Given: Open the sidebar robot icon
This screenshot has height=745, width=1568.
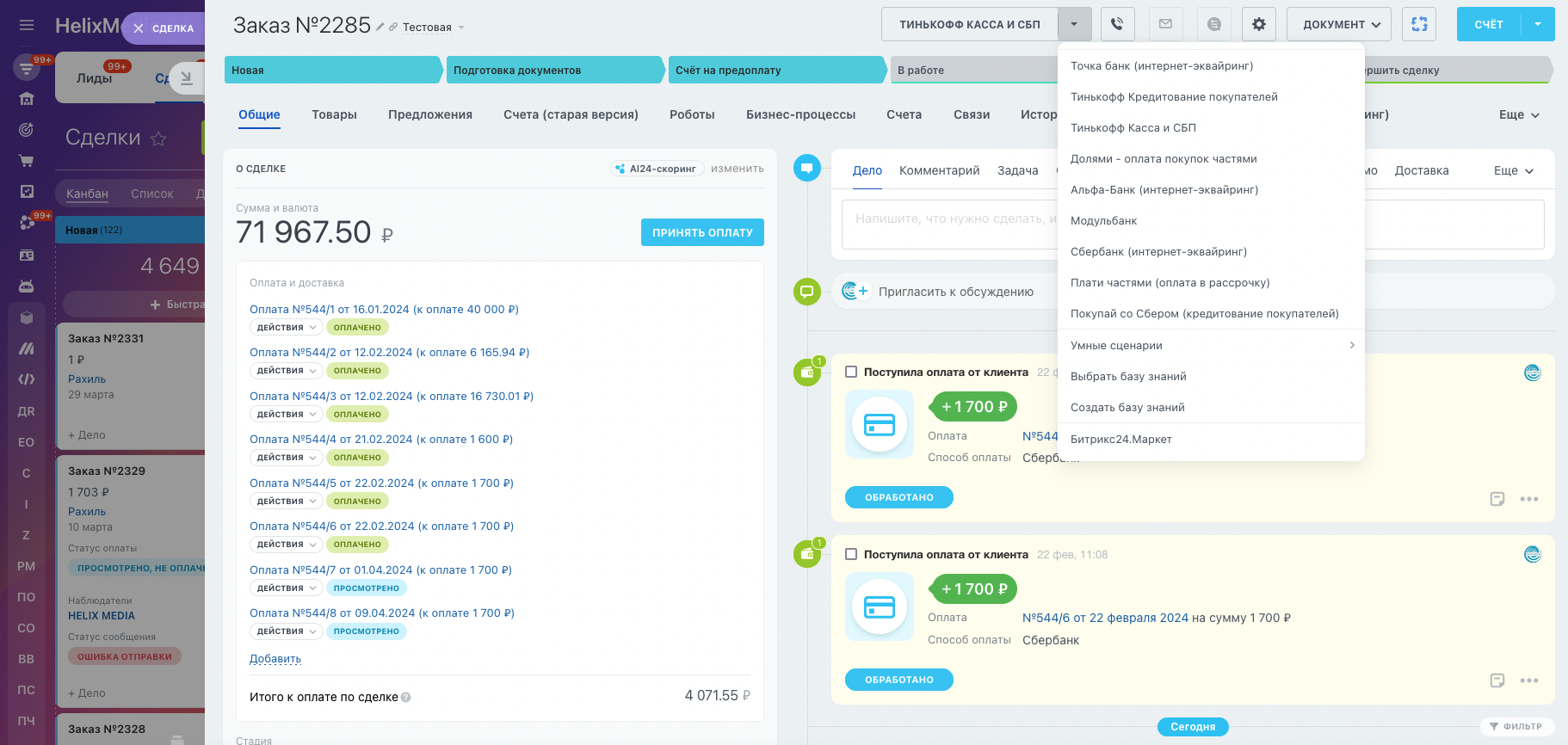Looking at the screenshot, I should [27, 286].
